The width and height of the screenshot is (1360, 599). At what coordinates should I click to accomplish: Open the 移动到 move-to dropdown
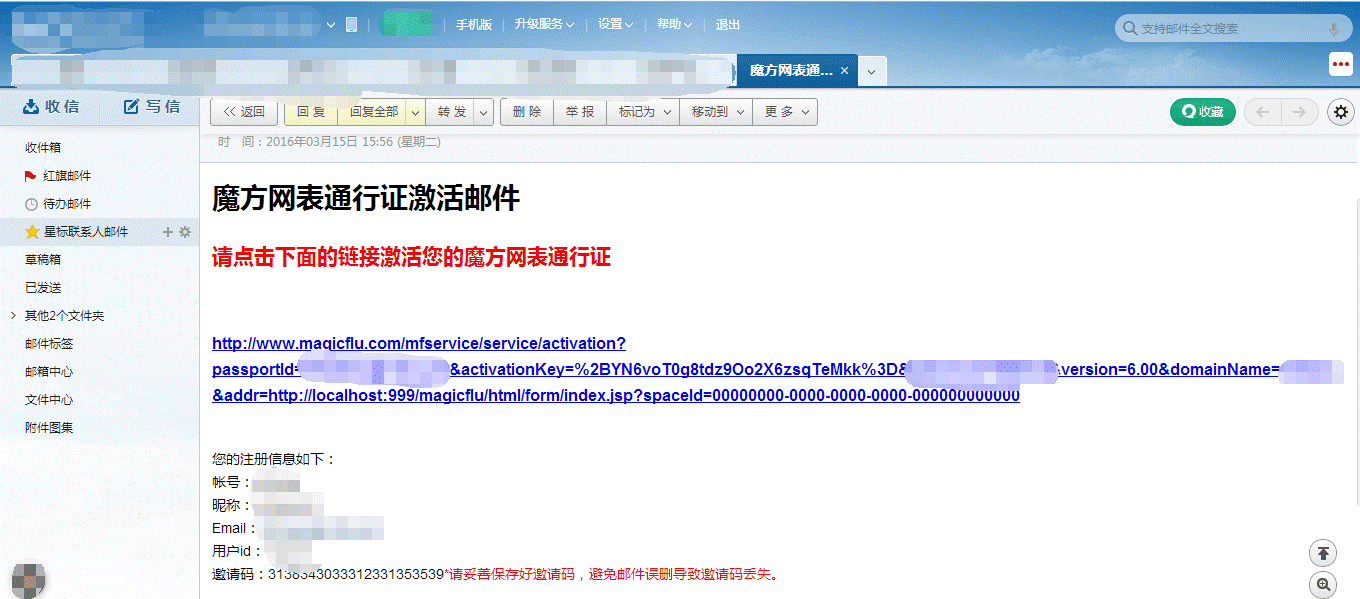click(x=716, y=112)
